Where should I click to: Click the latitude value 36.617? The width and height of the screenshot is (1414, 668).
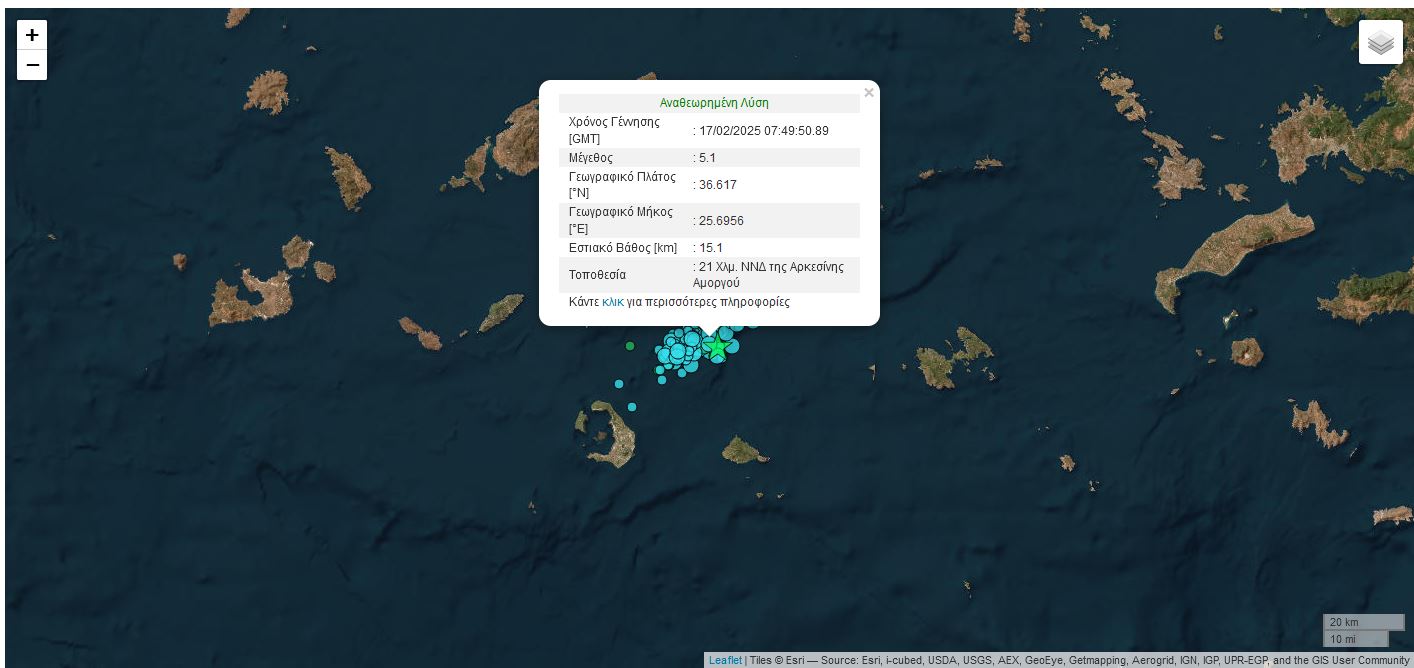(x=717, y=185)
